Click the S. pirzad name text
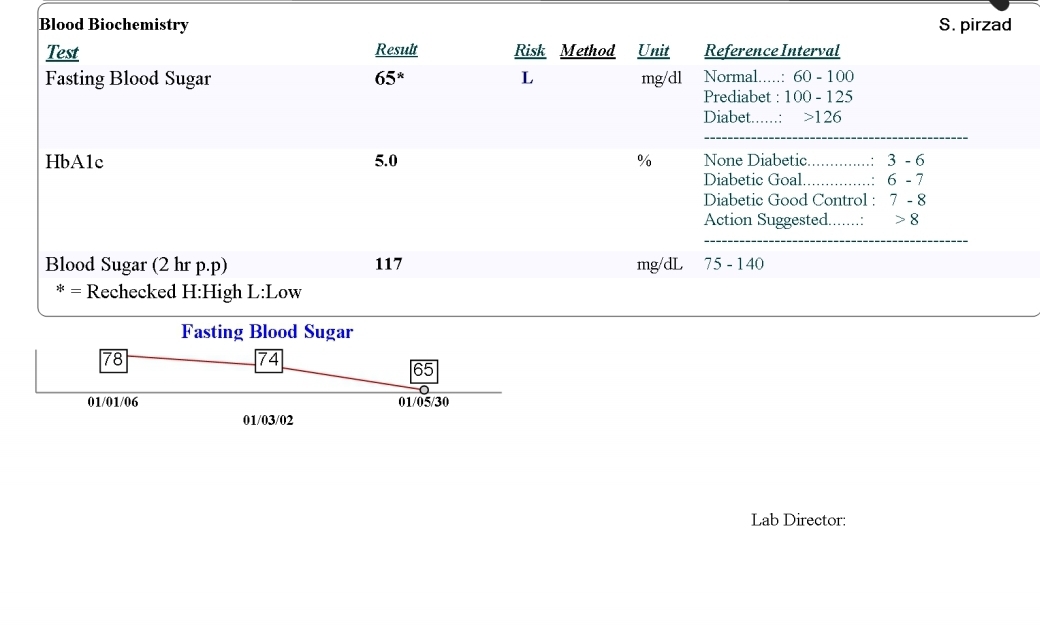Image resolution: width=1040 pixels, height=633 pixels. 975,25
